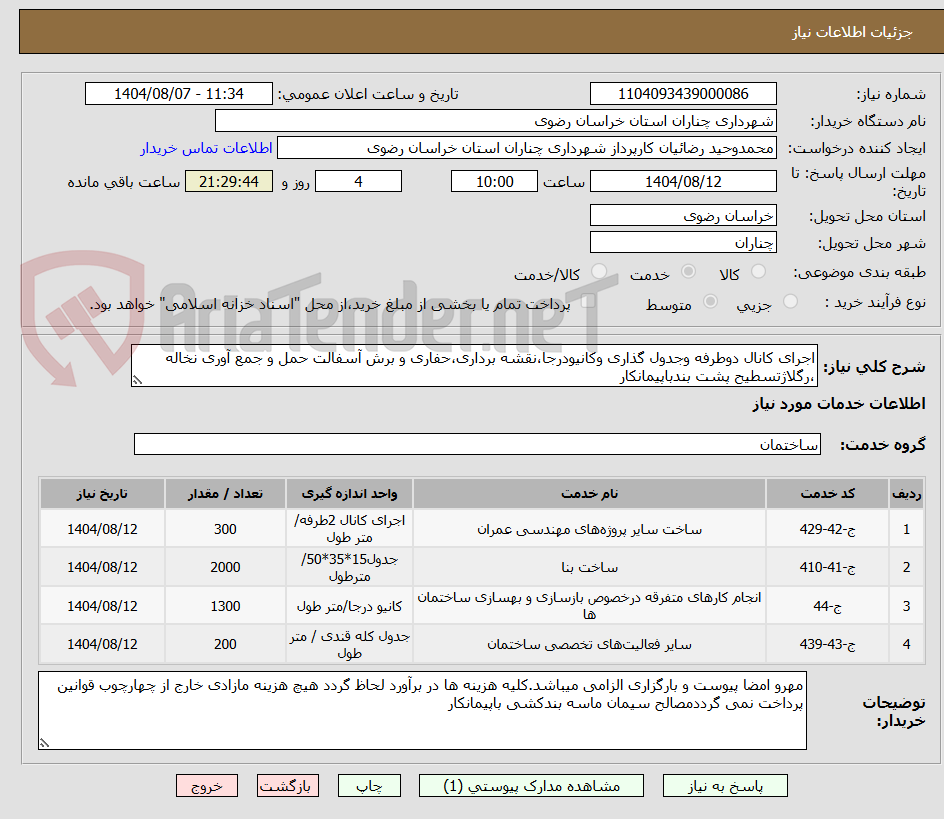Screen dimensions: 944x819
Task: Click the تاریخ نیاز column header
Action: pyautogui.click(x=102, y=494)
